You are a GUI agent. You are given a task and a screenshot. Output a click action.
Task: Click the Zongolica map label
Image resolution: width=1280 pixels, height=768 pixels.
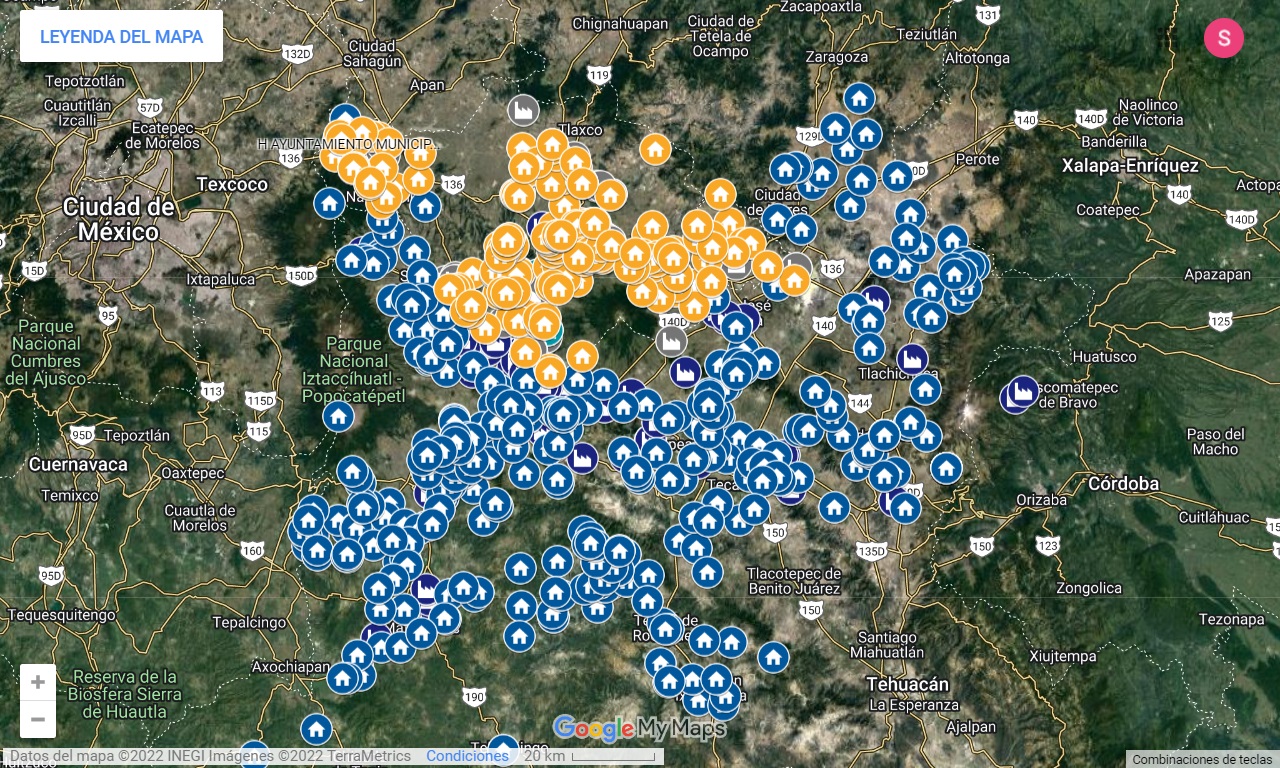click(x=1089, y=588)
